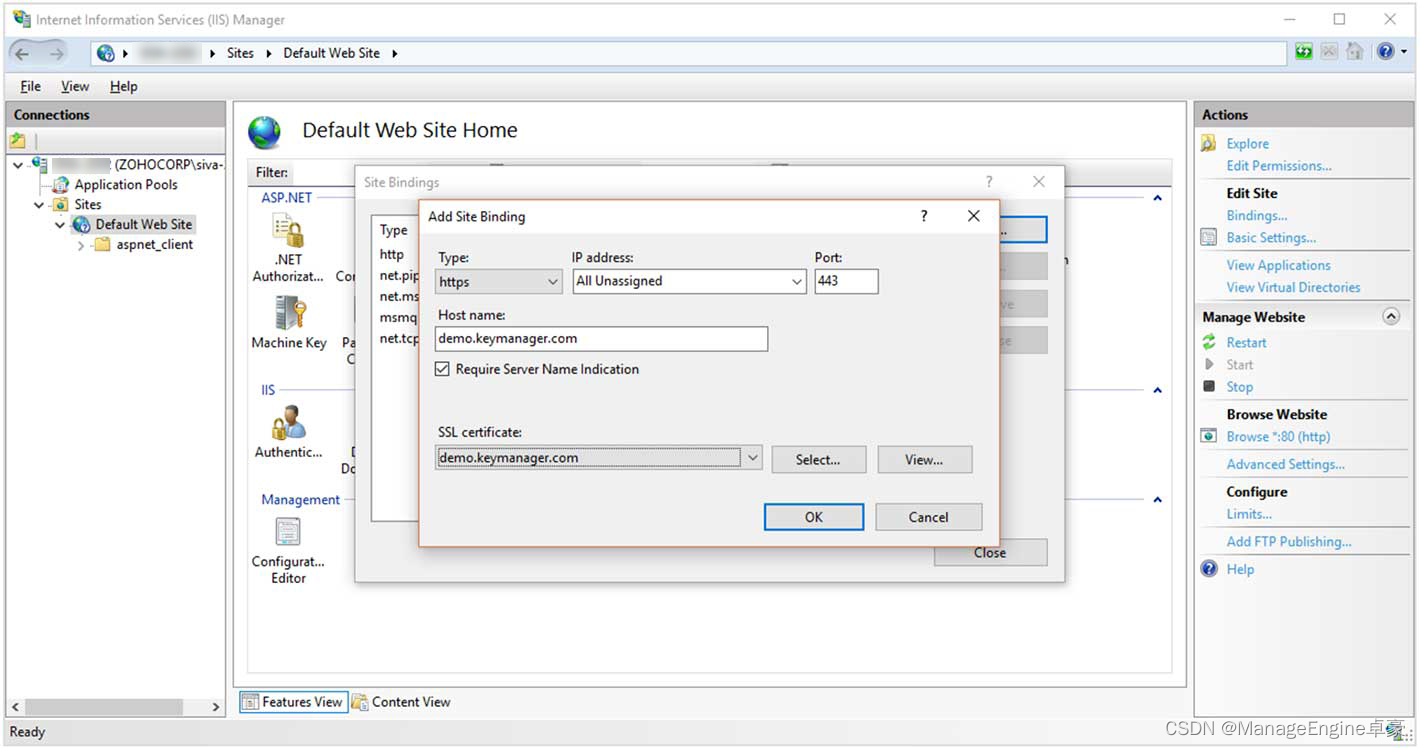Click the Restart website icon

pos(1209,342)
